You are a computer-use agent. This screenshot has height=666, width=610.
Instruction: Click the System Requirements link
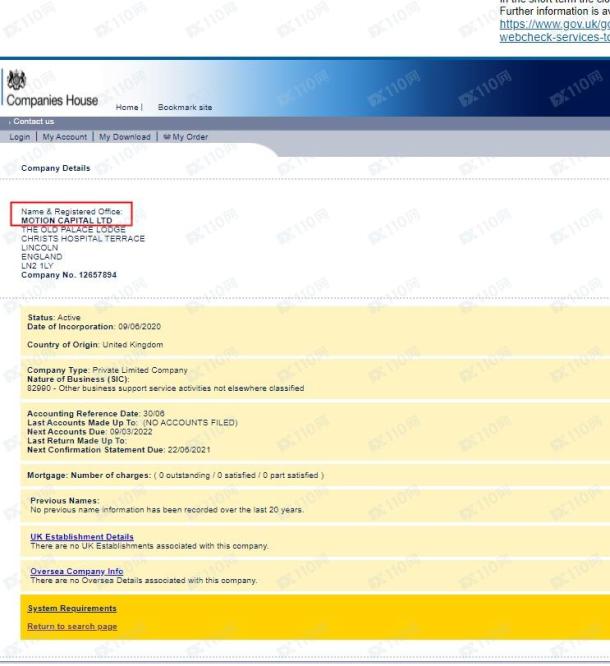coord(72,609)
